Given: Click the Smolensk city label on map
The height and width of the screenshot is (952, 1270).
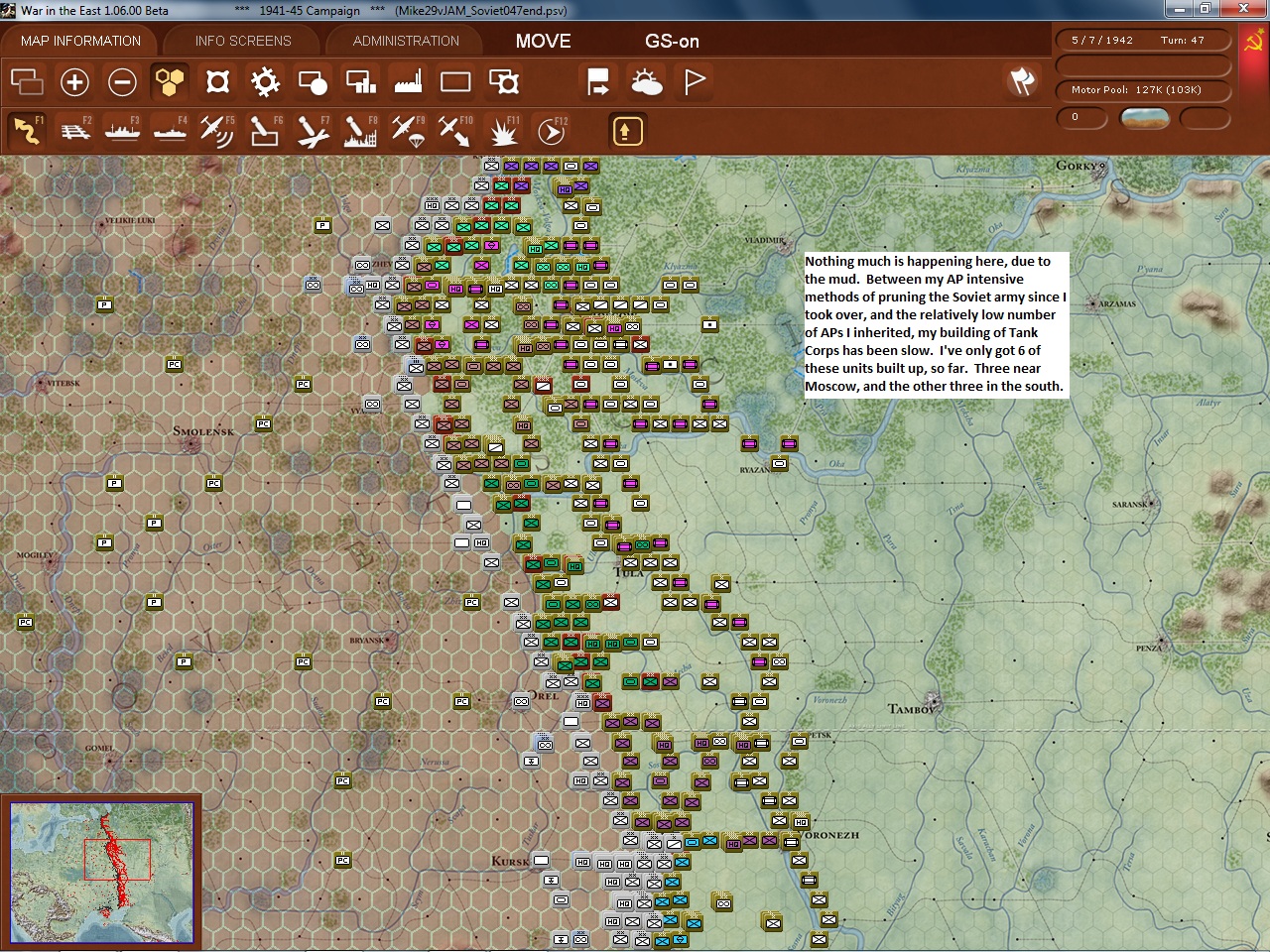Looking at the screenshot, I should pos(203,431).
